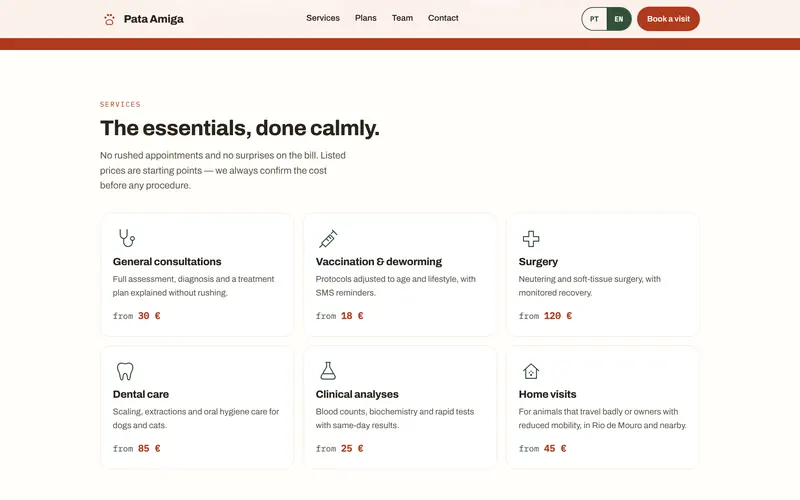Image resolution: width=800 pixels, height=500 pixels.
Task: Click the SERVICES section label
Action: click(120, 104)
